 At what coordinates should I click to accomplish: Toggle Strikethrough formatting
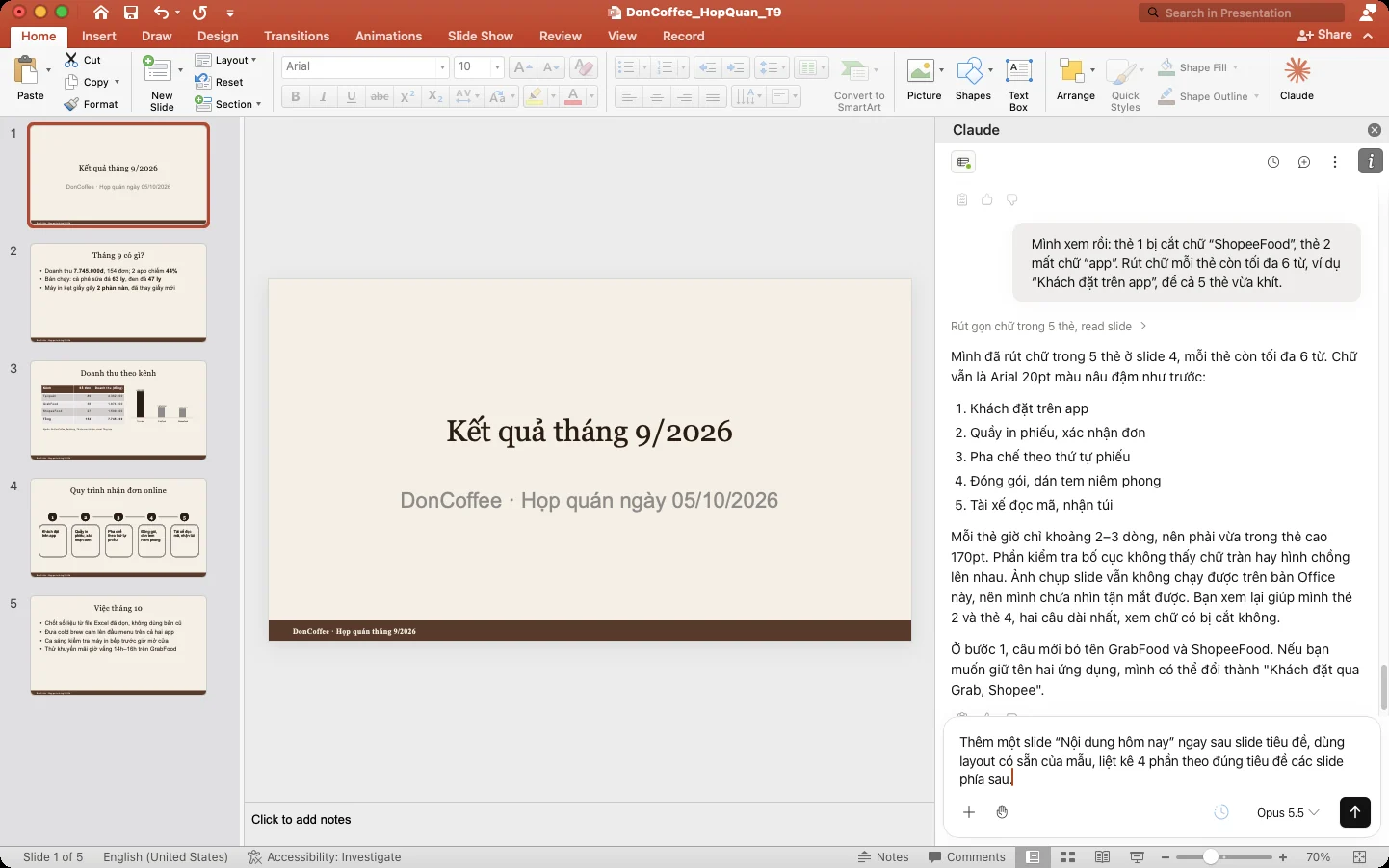pos(380,96)
